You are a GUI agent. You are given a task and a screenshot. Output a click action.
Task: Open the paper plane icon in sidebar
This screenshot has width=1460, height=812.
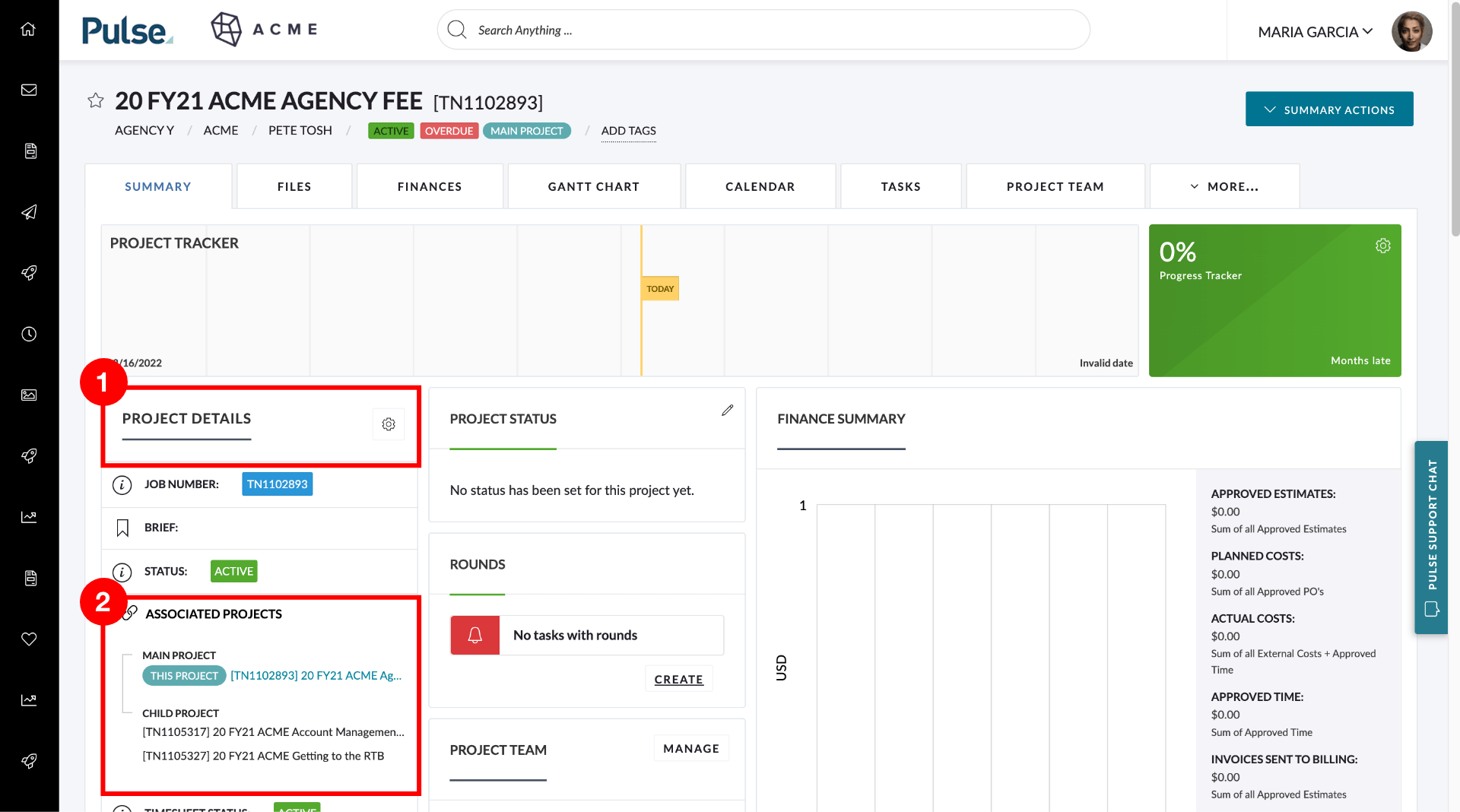coord(29,212)
